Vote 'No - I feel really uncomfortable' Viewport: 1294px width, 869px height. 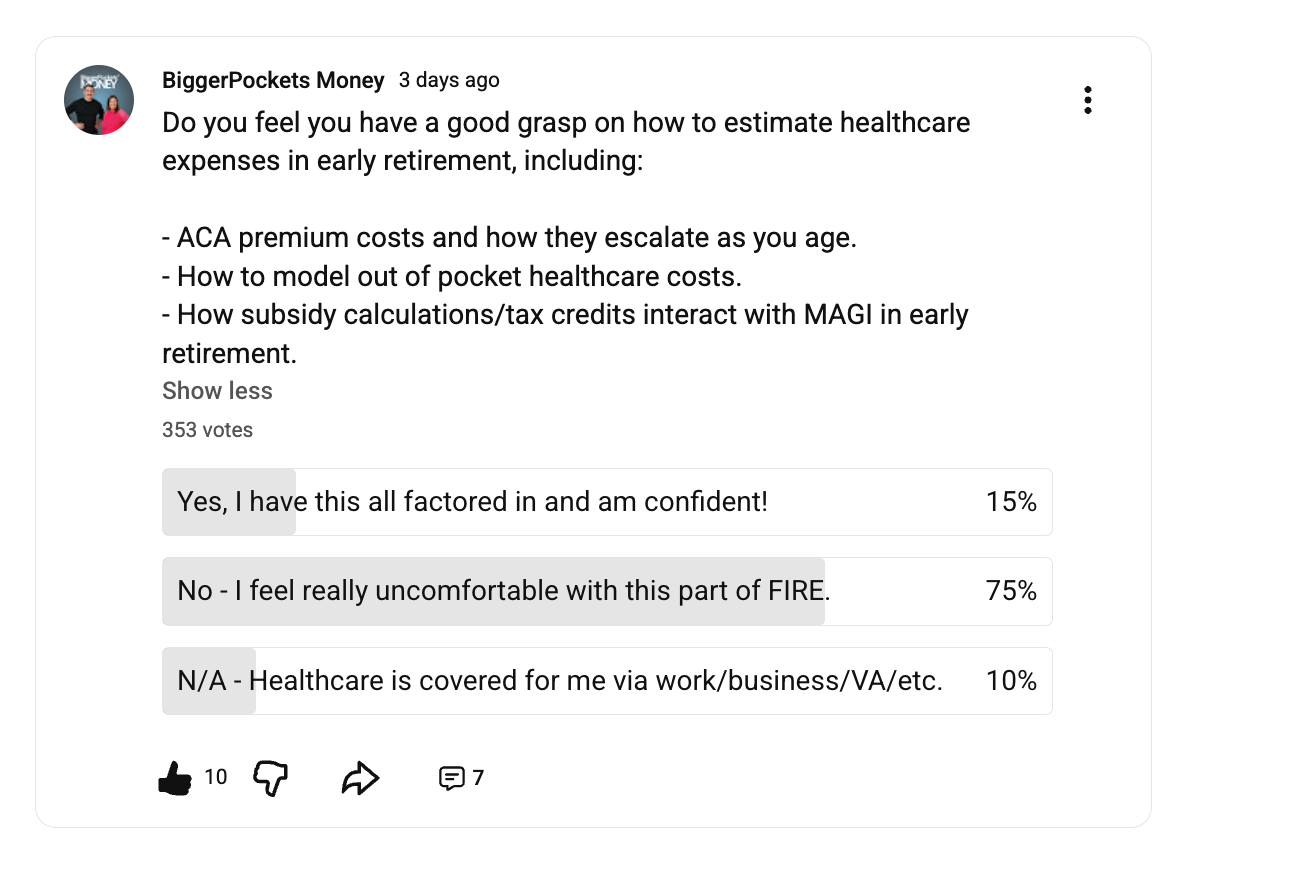504,591
